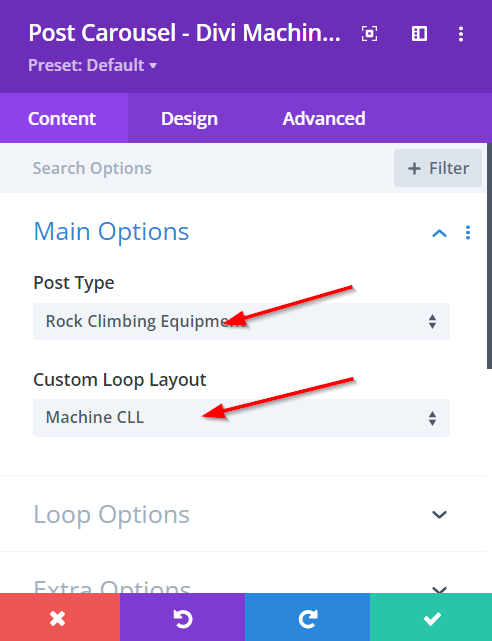Click the plus icon in Filter button
The image size is (492, 641).
(414, 168)
